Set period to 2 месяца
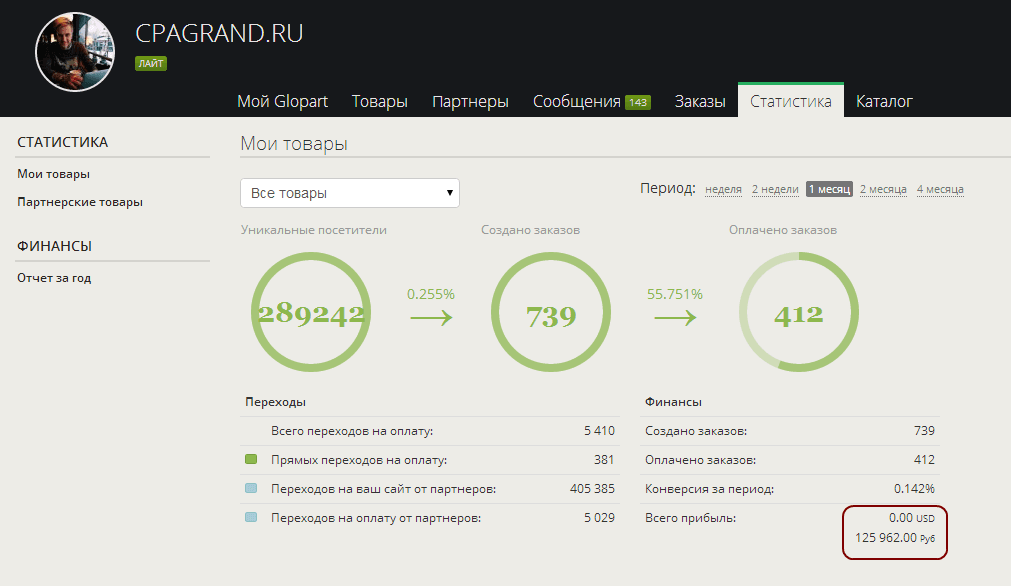This screenshot has width=1011, height=586. tap(883, 189)
